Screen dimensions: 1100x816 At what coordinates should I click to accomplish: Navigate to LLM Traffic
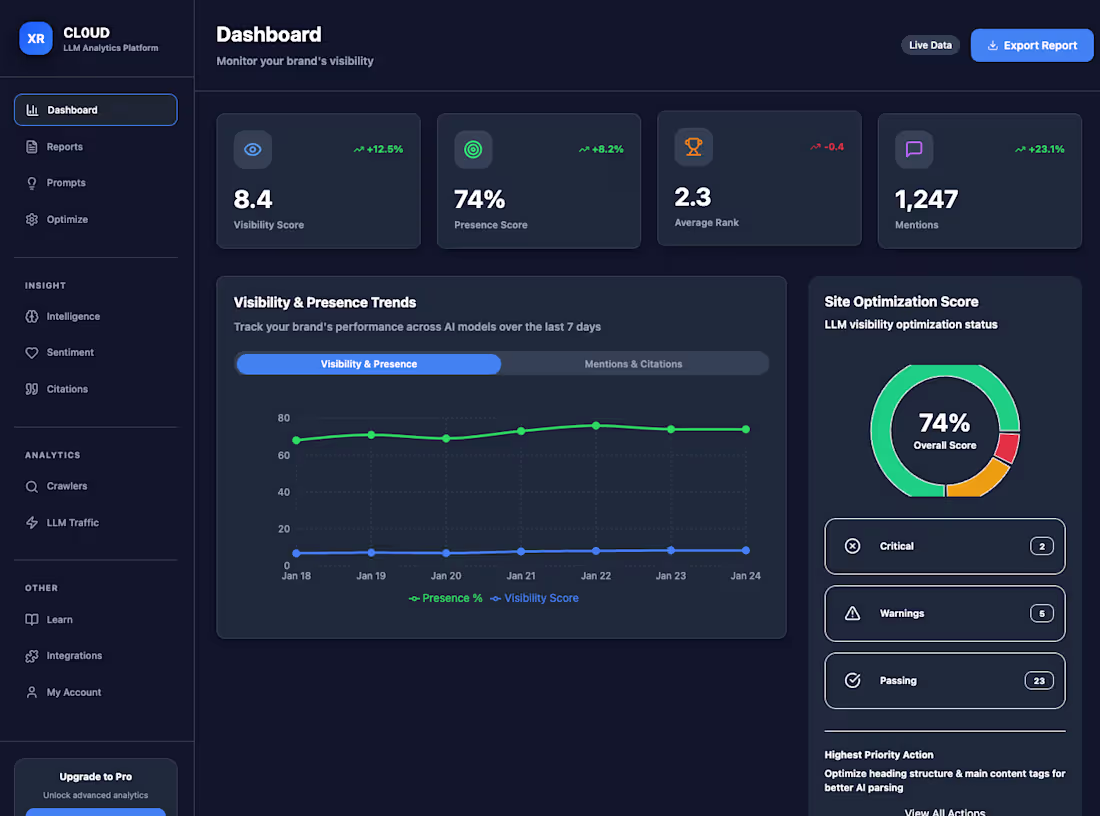71,522
